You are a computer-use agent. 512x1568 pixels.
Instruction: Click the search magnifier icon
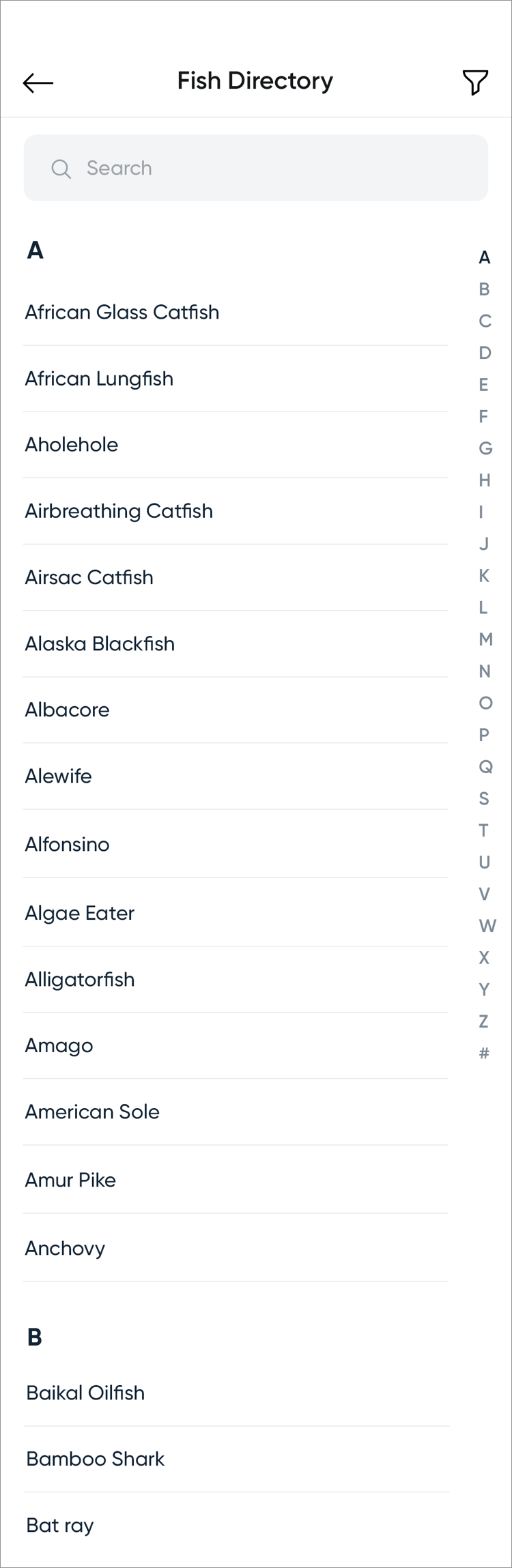(x=61, y=169)
